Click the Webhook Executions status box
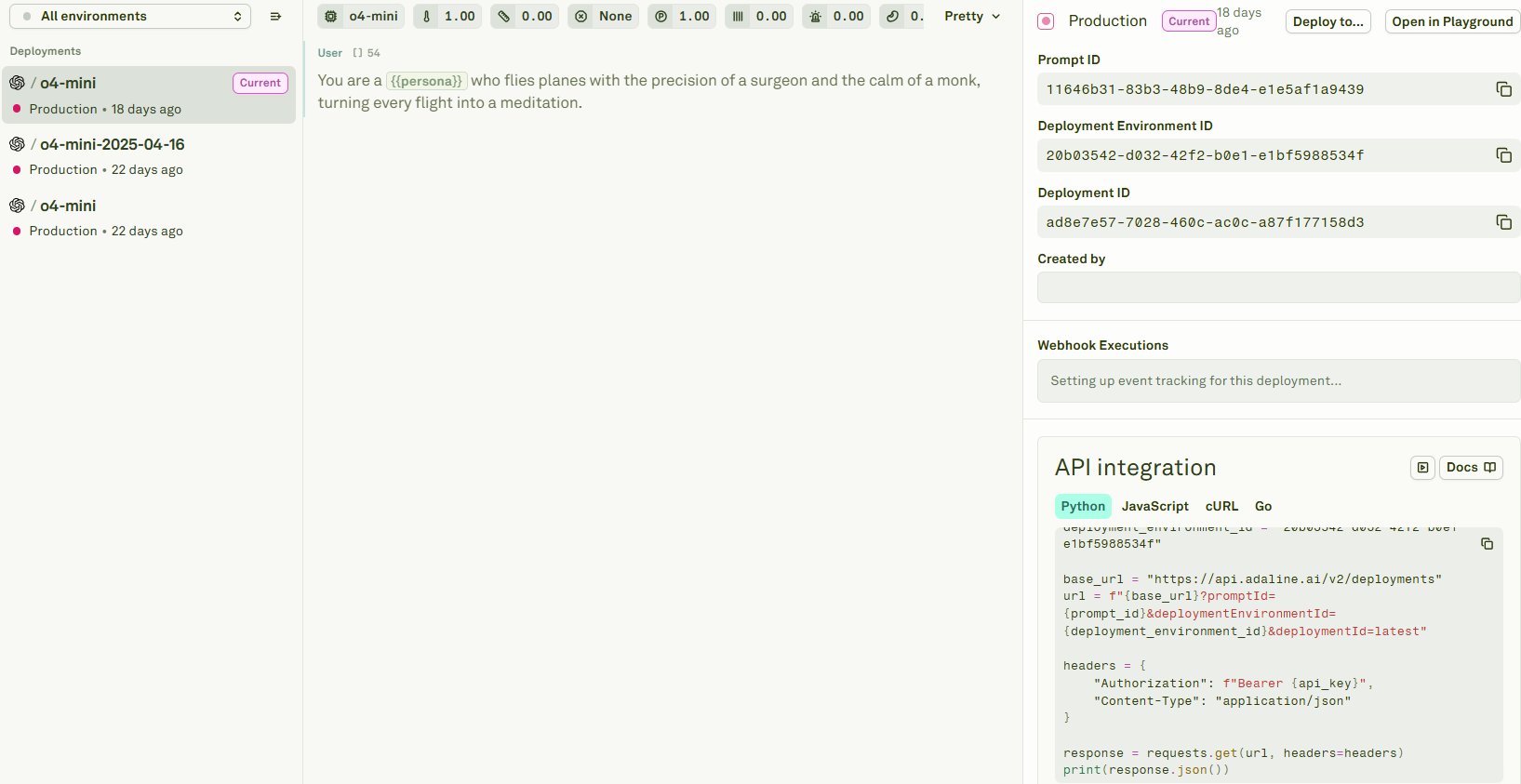Viewport: 1521px width, 784px height. click(x=1279, y=380)
